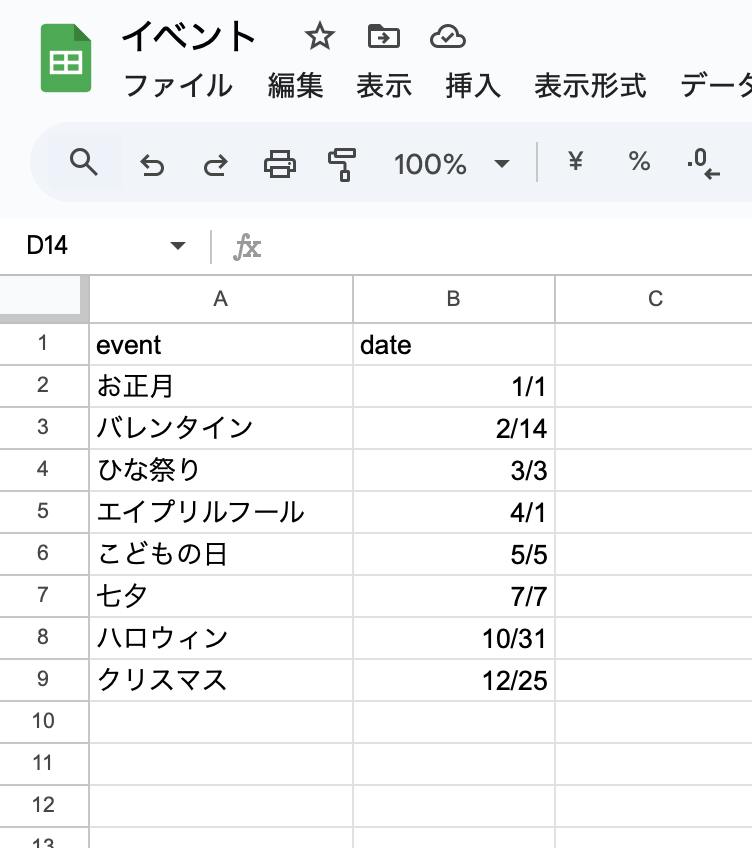Open the 挿入 menu
This screenshot has height=848, width=752.
[473, 85]
